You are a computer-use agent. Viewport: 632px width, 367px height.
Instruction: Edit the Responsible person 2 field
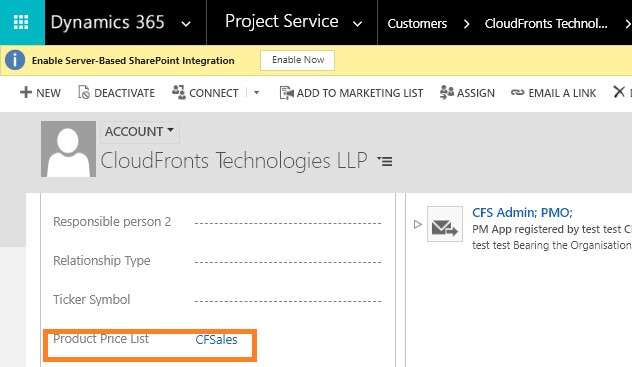point(288,222)
